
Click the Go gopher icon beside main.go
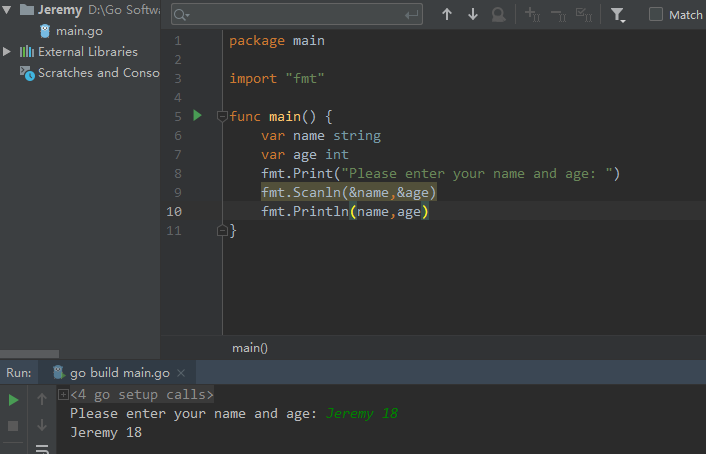coord(45,31)
